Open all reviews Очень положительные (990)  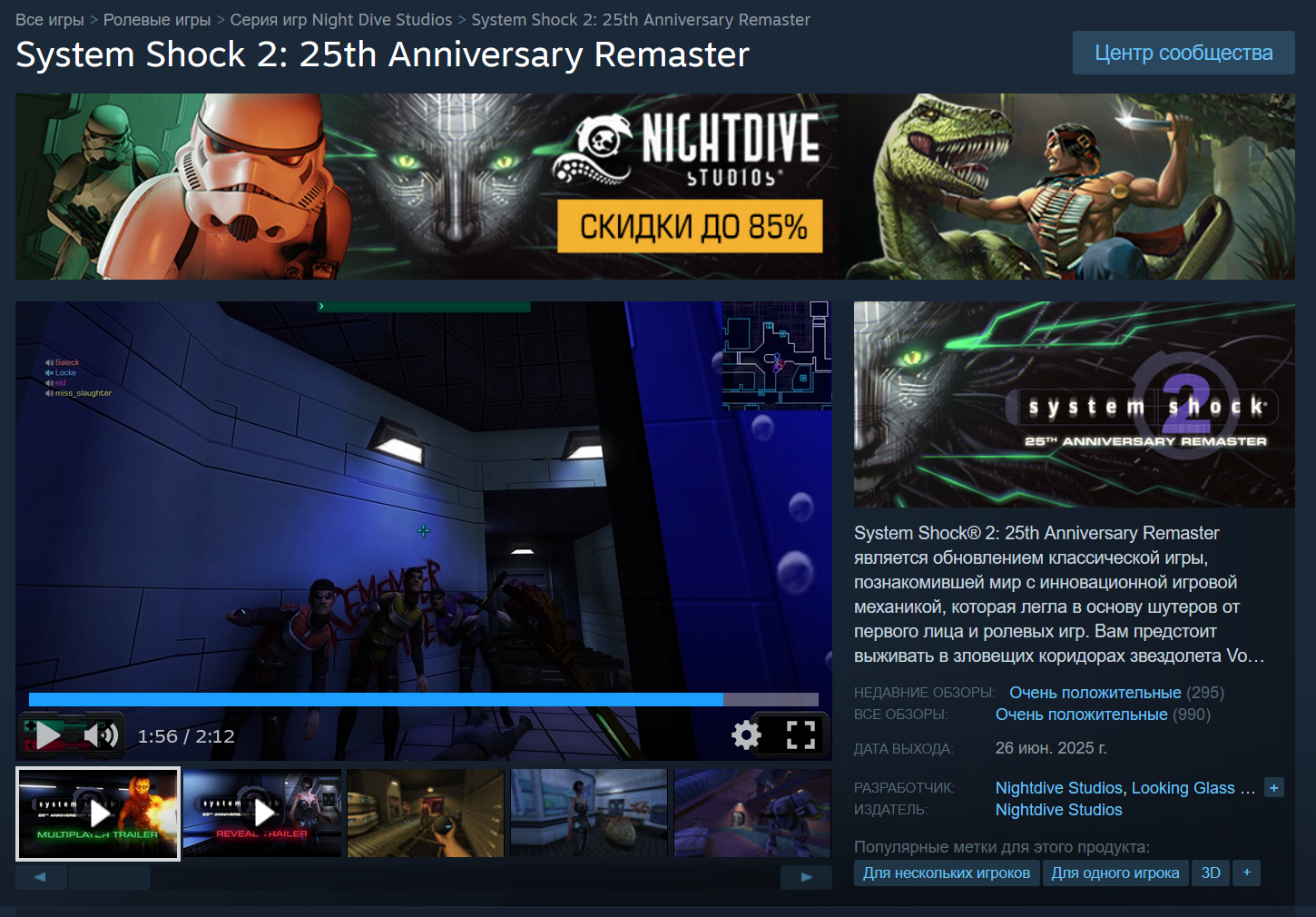pos(1082,715)
